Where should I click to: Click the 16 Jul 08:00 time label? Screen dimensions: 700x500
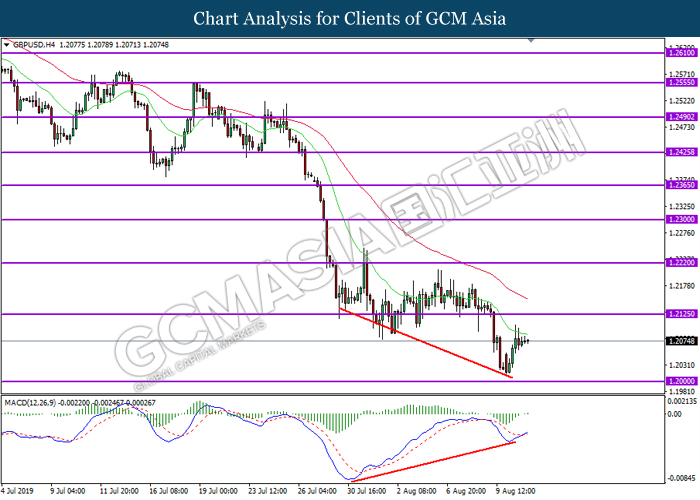tap(168, 491)
